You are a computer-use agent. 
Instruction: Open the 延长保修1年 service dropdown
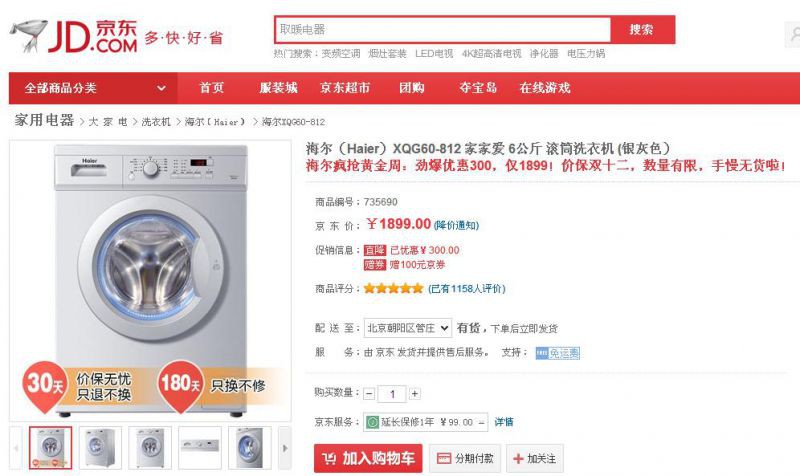point(481,422)
